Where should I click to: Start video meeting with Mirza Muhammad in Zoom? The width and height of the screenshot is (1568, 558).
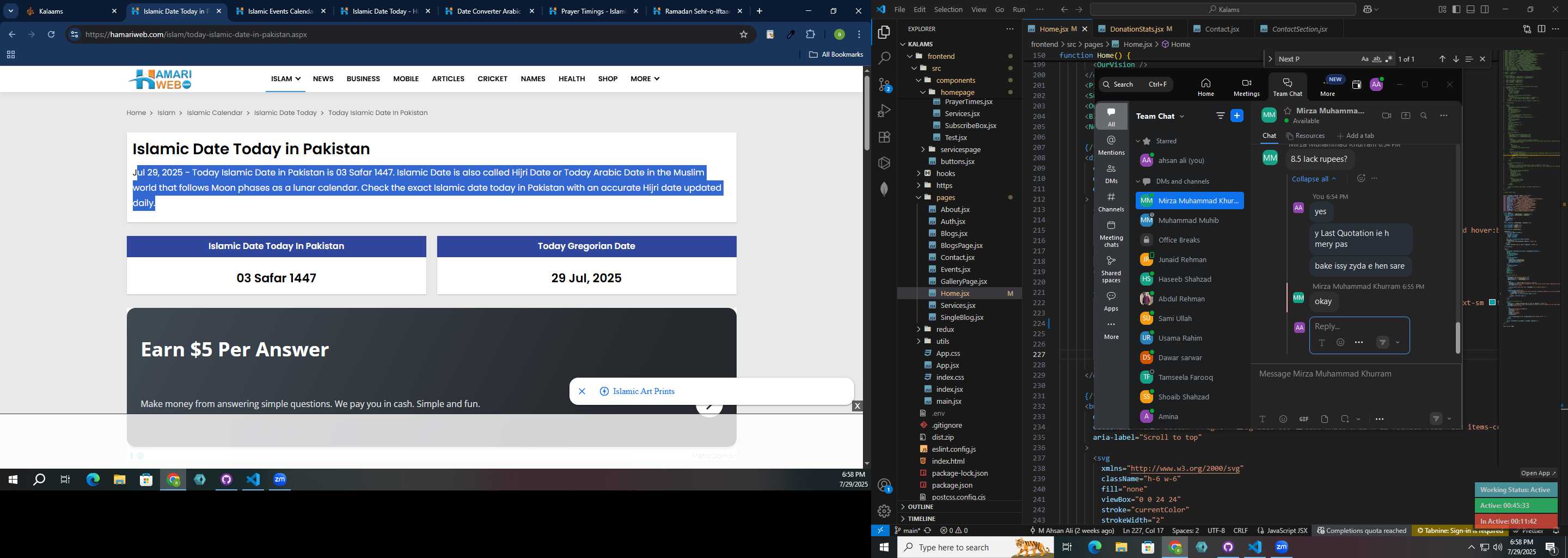[1386, 116]
